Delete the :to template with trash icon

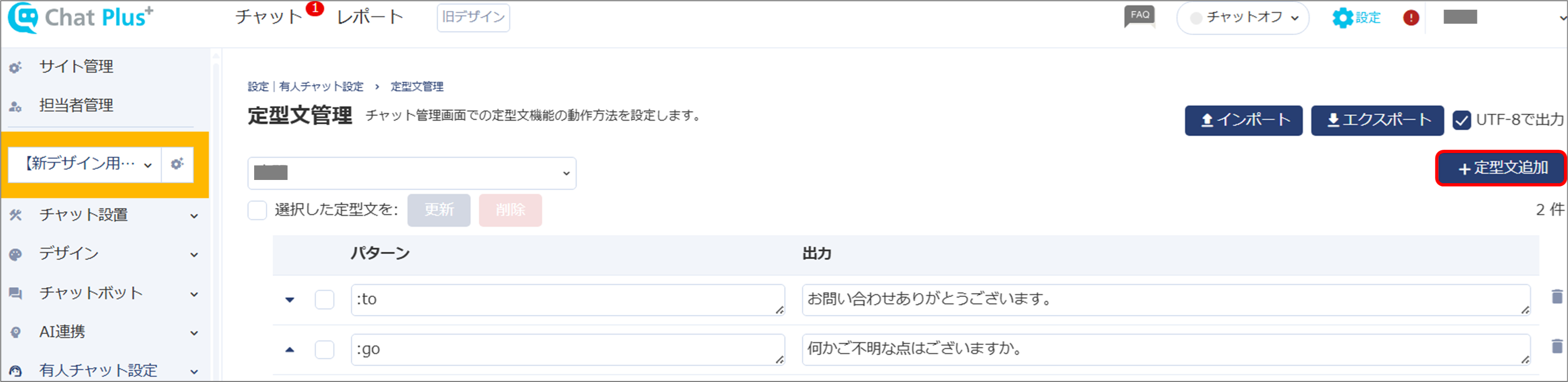pos(1557,297)
